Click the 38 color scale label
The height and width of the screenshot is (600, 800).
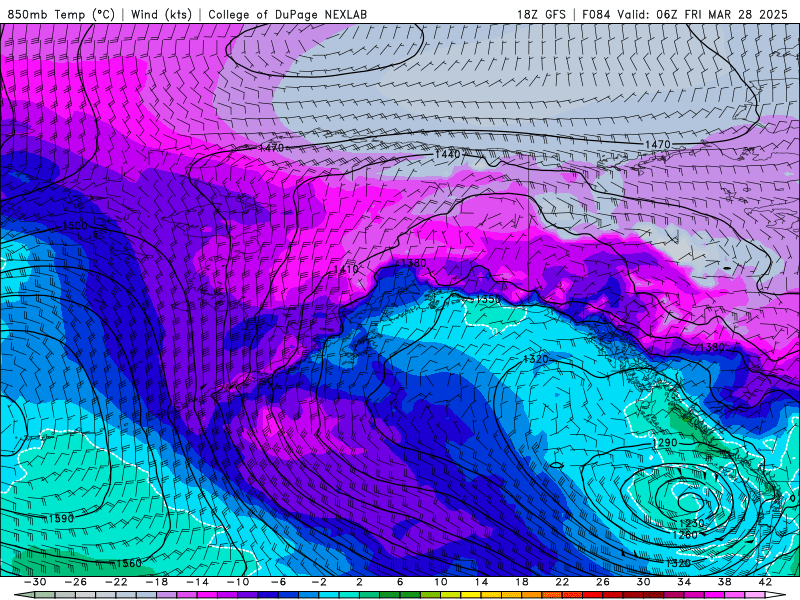(x=724, y=582)
